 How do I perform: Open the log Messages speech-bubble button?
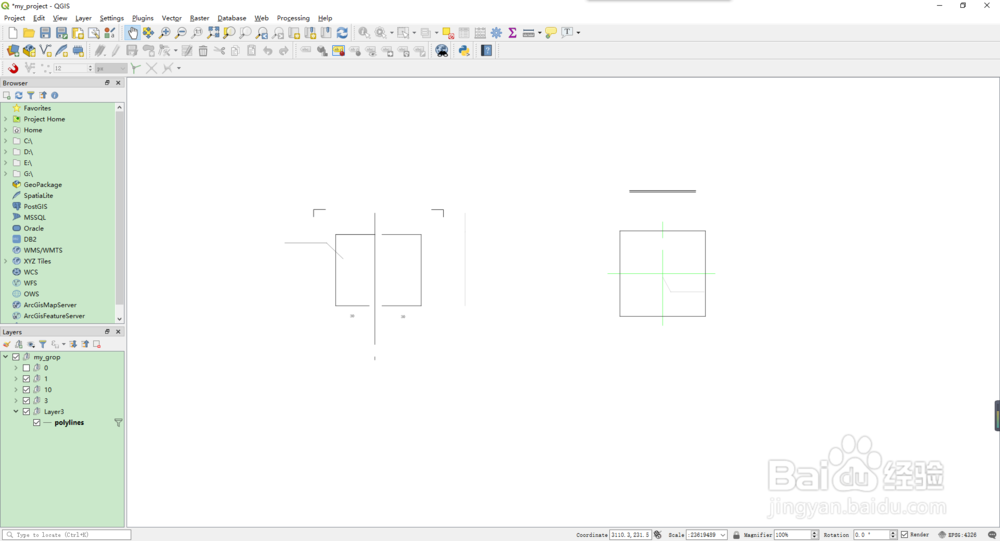point(992,535)
